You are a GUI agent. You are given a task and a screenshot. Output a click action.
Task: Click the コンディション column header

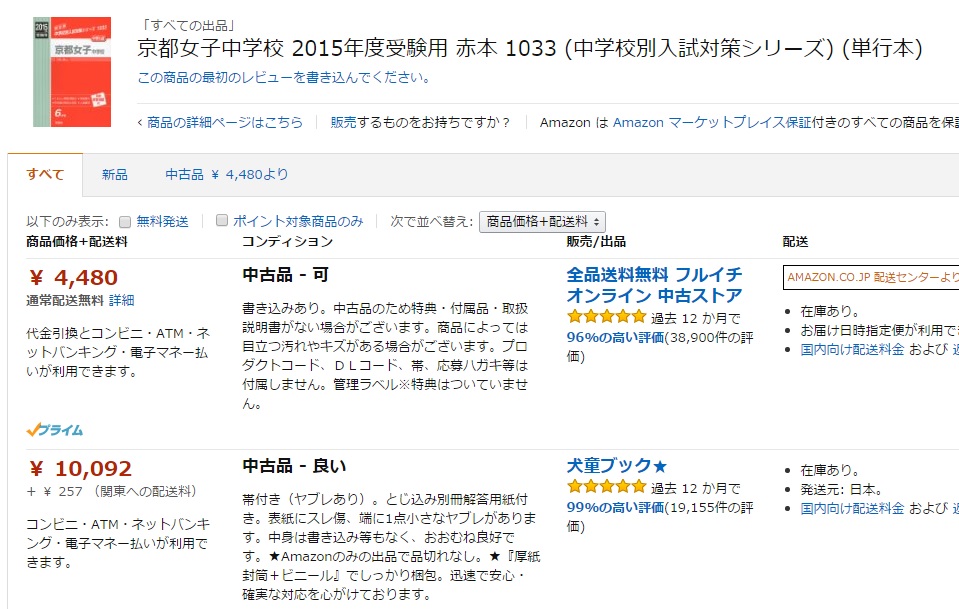coord(287,242)
